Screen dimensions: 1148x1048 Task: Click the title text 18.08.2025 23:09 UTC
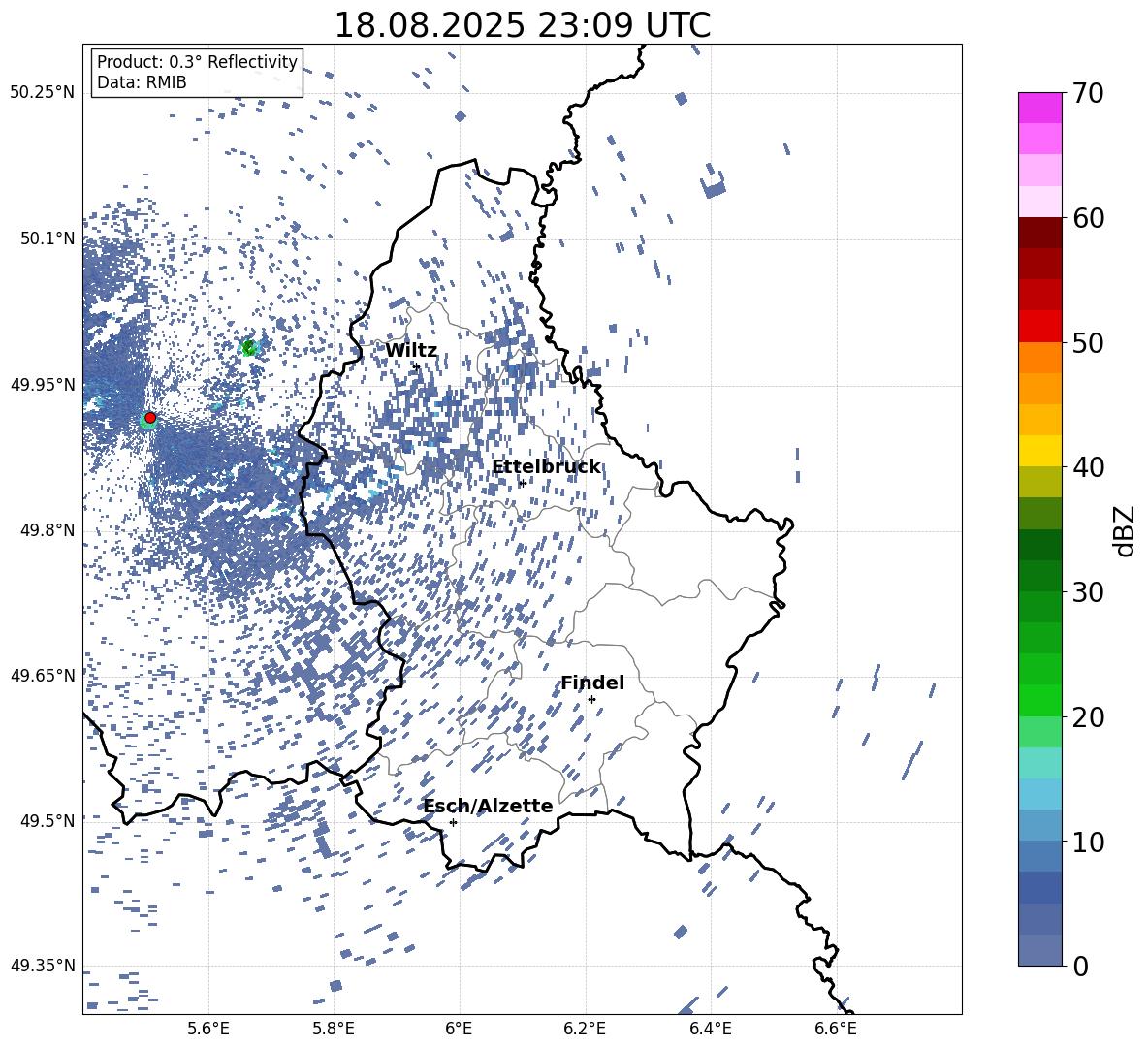(x=522, y=25)
